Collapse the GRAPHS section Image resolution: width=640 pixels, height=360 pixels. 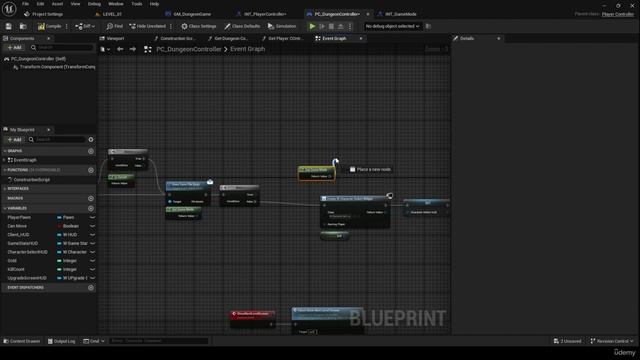[5, 151]
